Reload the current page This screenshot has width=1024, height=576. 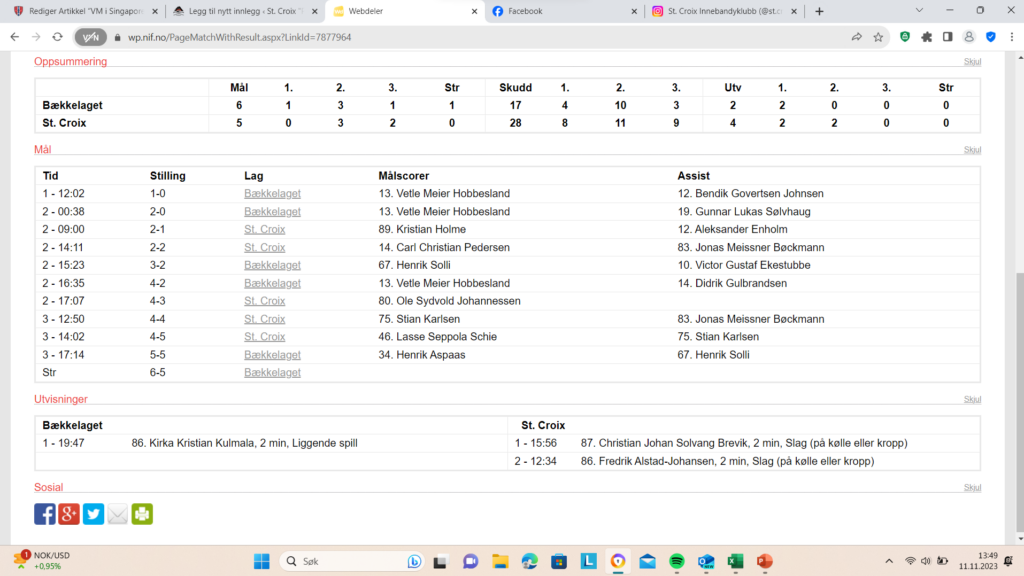(x=57, y=37)
